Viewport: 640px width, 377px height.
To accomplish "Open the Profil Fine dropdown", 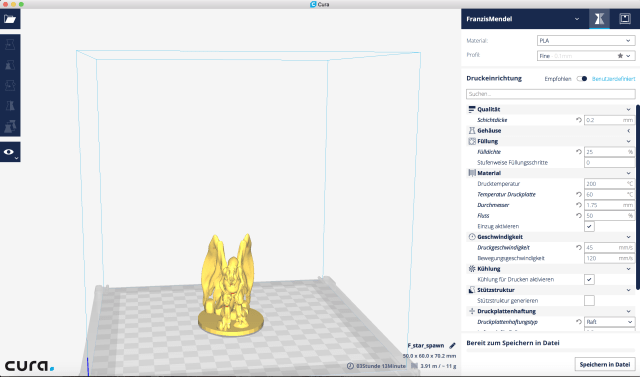I will point(586,56).
